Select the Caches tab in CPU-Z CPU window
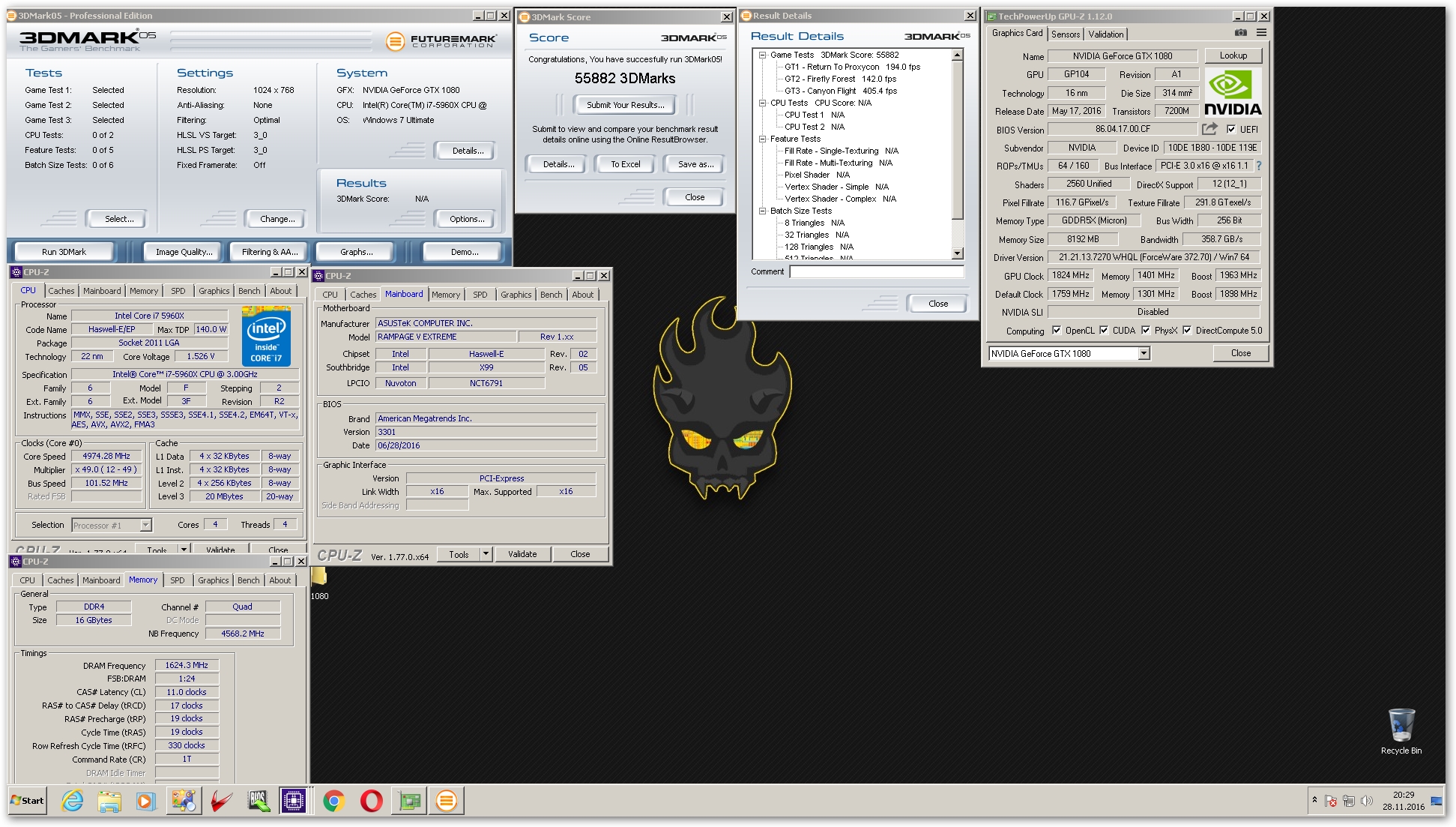The image size is (1456, 827). tap(61, 291)
